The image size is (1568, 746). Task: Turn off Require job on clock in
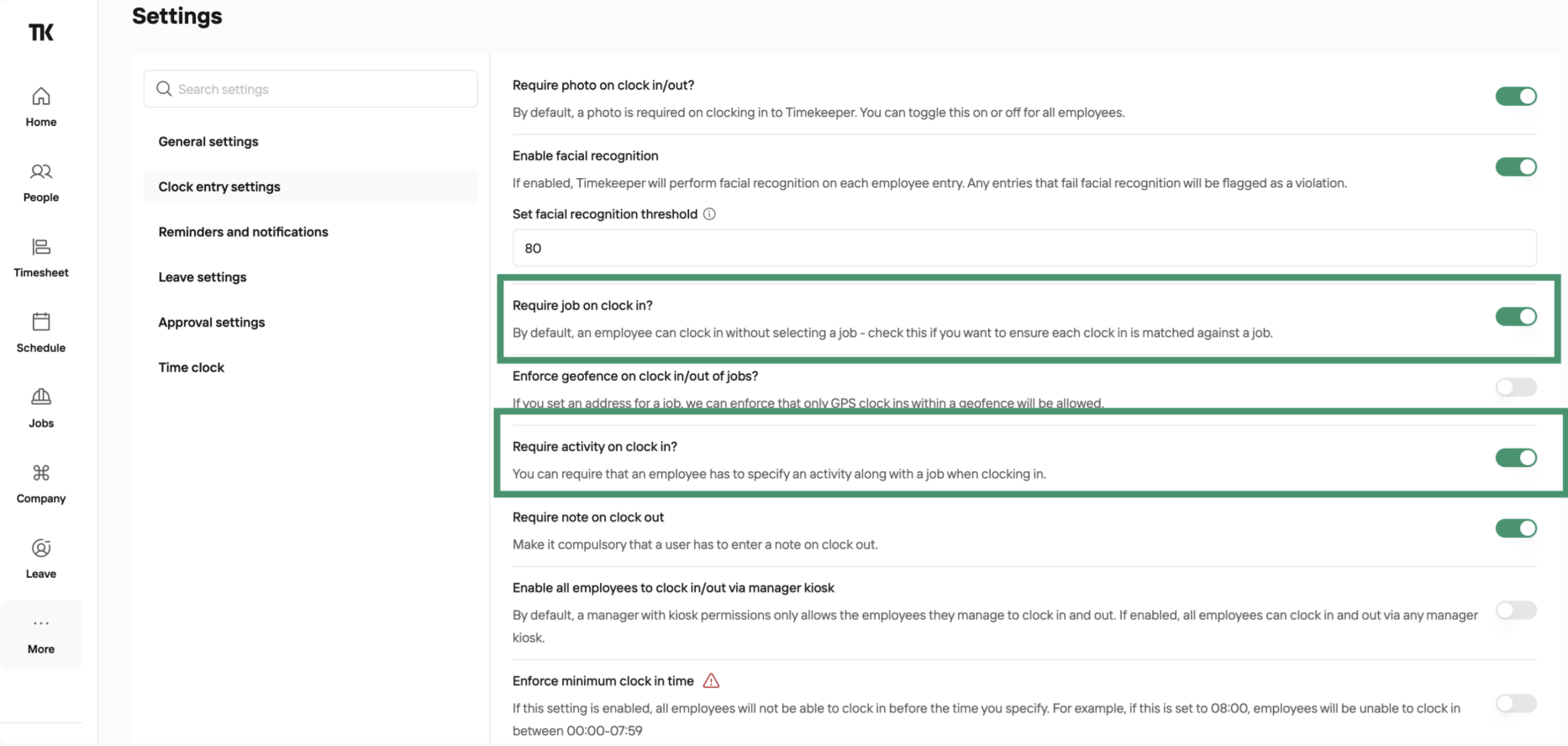1516,317
